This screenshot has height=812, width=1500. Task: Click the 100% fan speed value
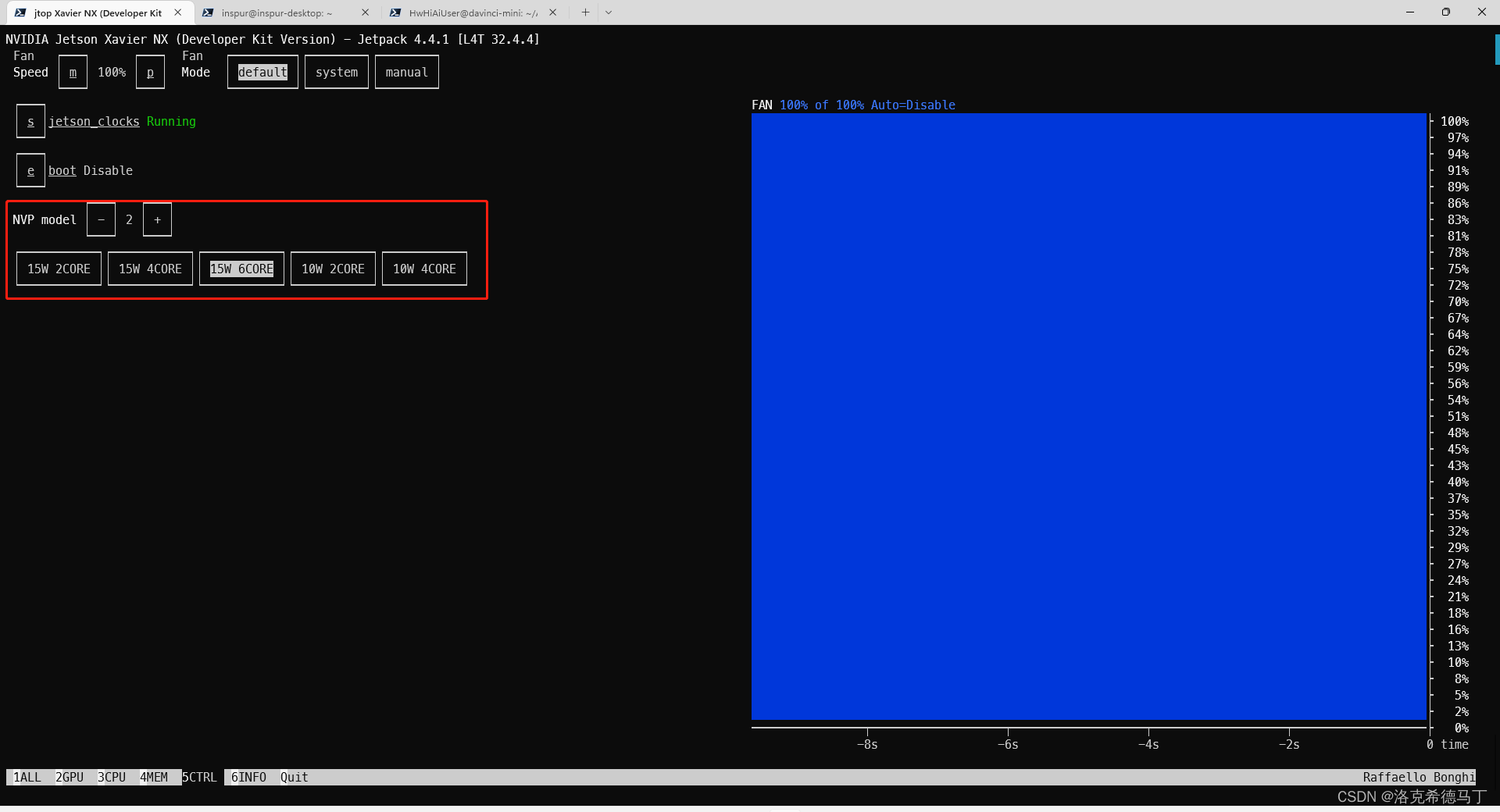[112, 73]
